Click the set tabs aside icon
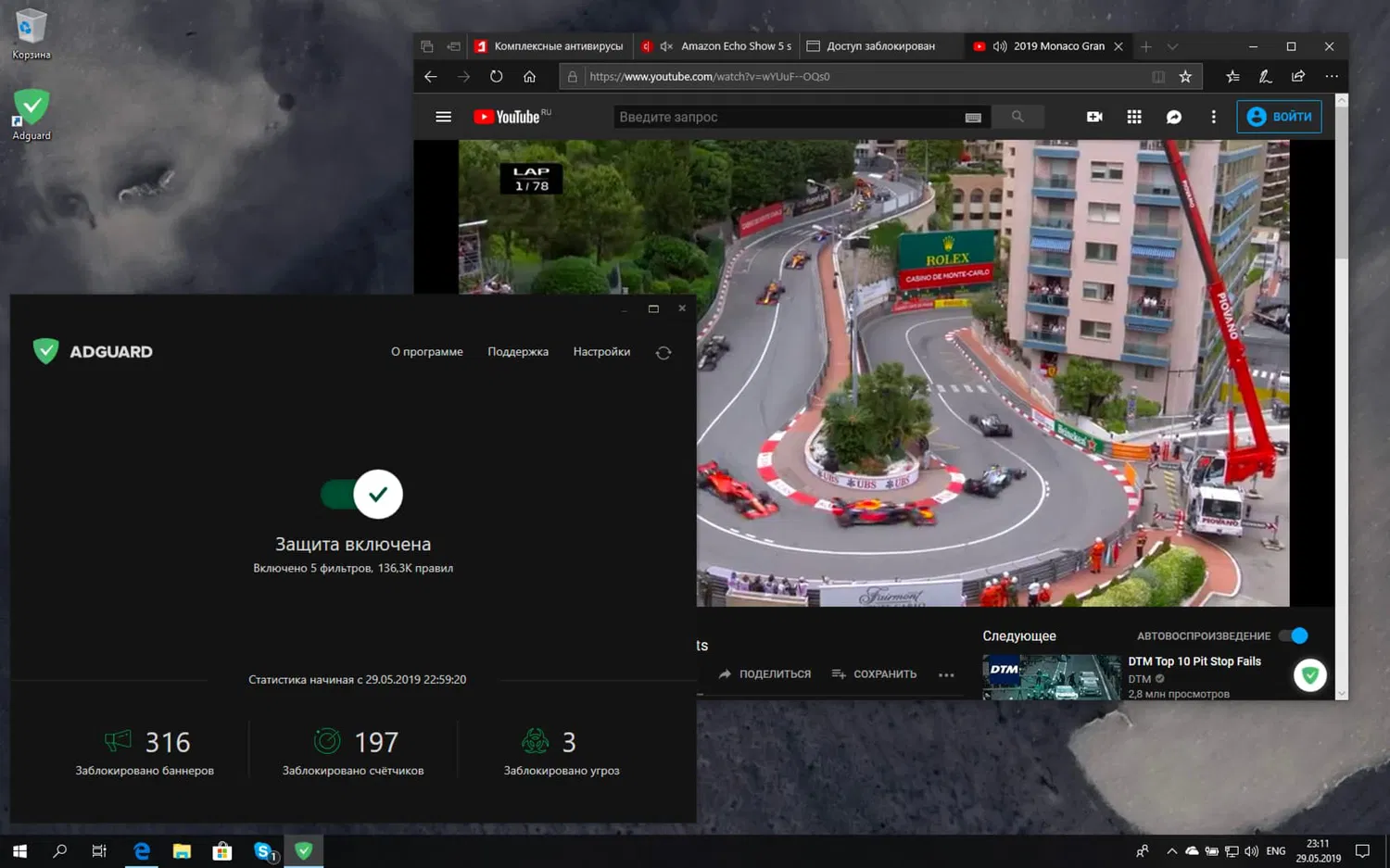Image resolution: width=1390 pixels, height=868 pixels. (453, 46)
